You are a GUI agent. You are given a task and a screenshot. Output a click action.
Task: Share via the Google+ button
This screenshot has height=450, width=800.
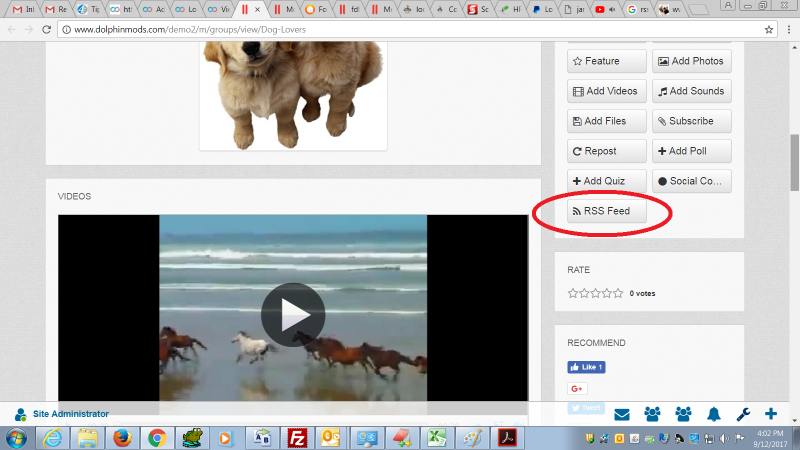[577, 389]
